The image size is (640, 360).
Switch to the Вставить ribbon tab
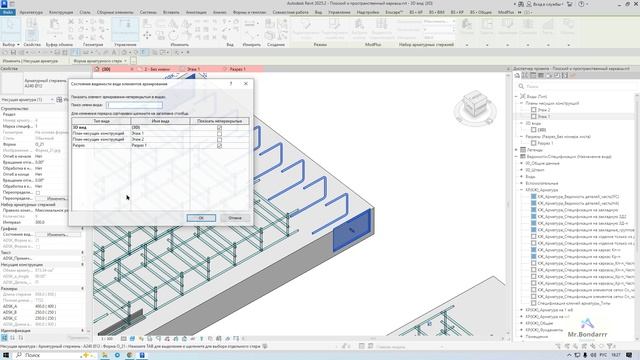[171, 12]
